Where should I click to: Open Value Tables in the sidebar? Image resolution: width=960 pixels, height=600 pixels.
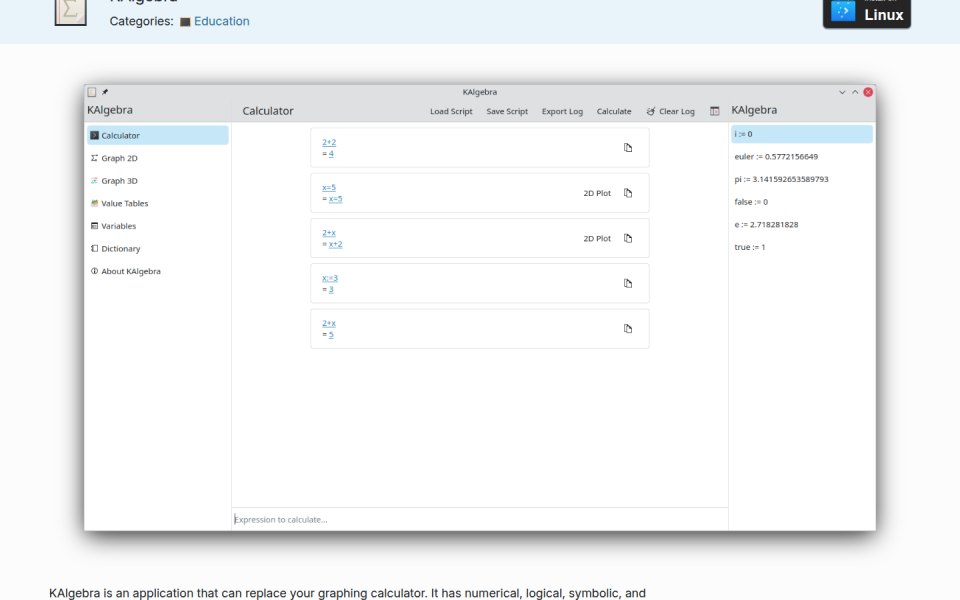coord(157,203)
